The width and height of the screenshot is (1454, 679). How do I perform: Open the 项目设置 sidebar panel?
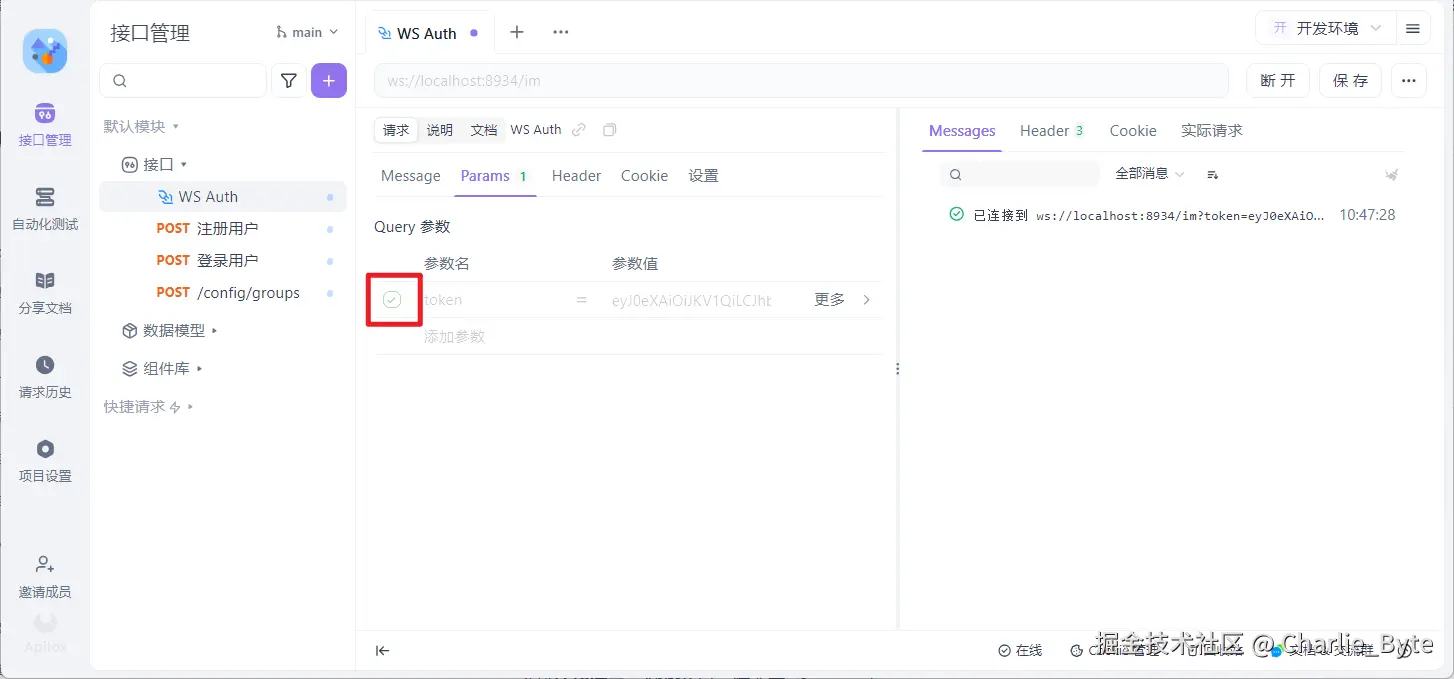(45, 462)
